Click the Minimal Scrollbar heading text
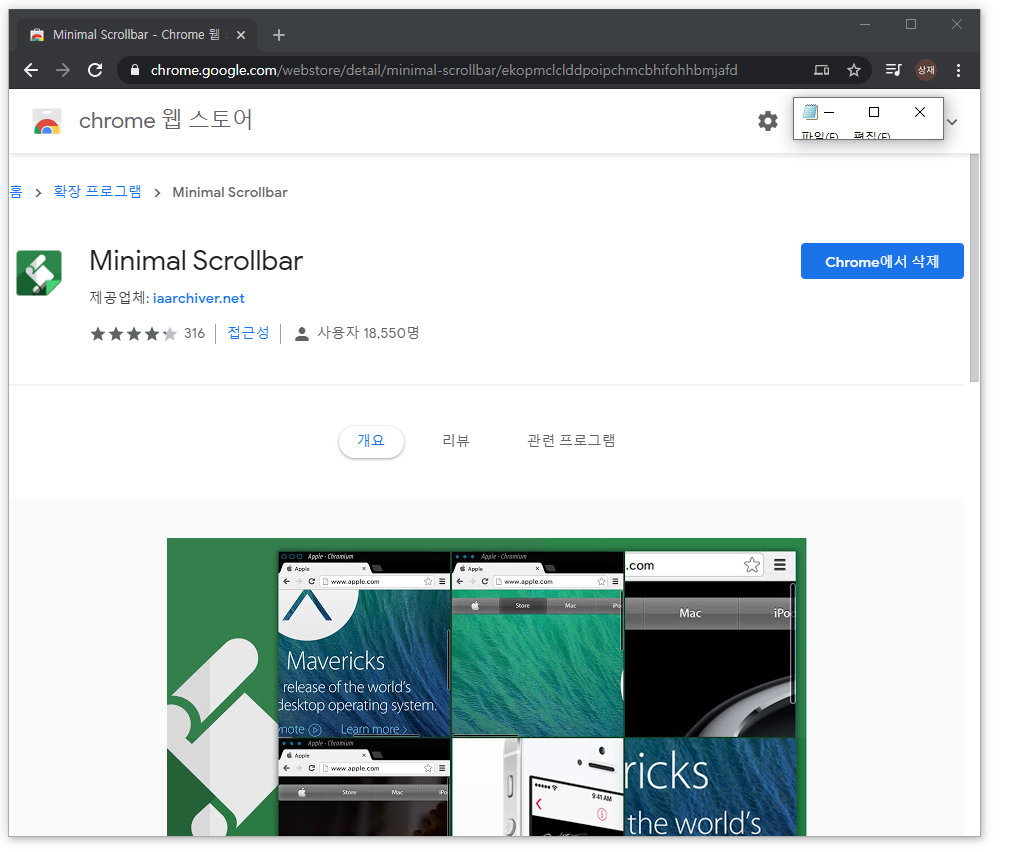Image resolution: width=1010 pixels, height=852 pixels. [196, 261]
